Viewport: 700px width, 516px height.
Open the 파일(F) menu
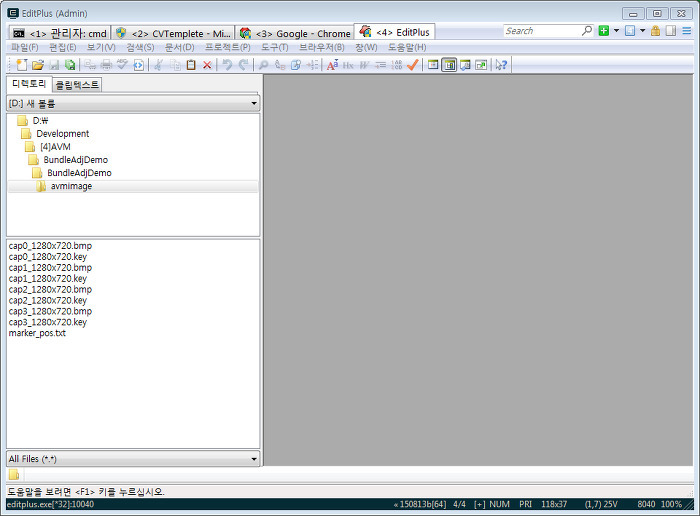coord(25,47)
